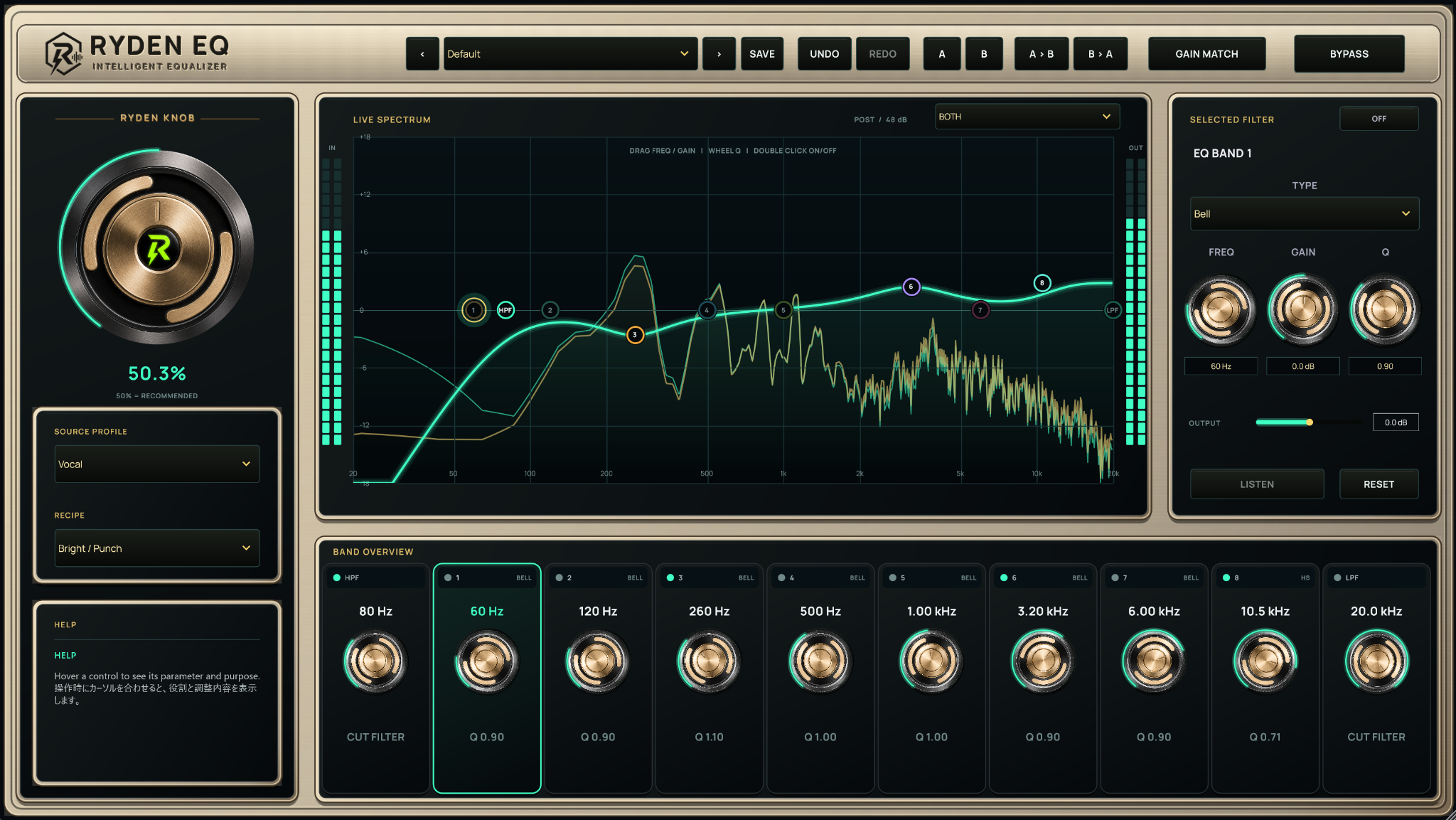Go to next preset arrow
The height and width of the screenshot is (820, 1456).
pyautogui.click(x=719, y=54)
